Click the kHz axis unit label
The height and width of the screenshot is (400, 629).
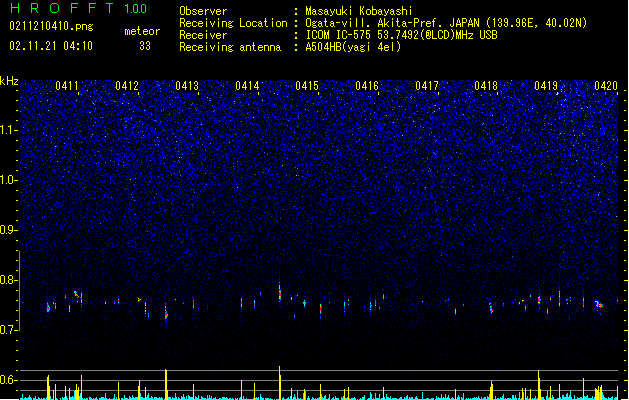(x=9, y=81)
